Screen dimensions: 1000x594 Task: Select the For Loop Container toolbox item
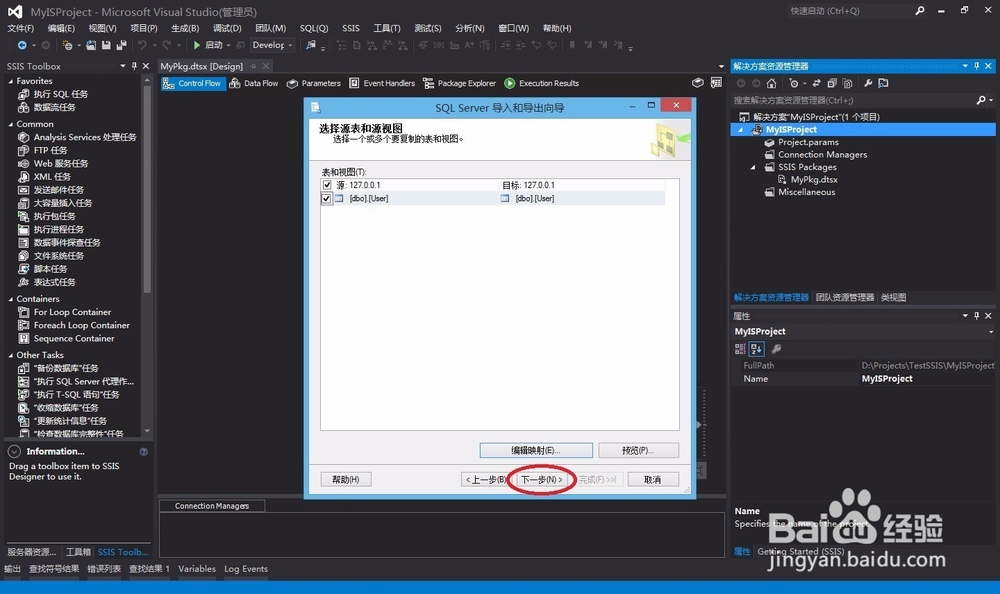[72, 312]
